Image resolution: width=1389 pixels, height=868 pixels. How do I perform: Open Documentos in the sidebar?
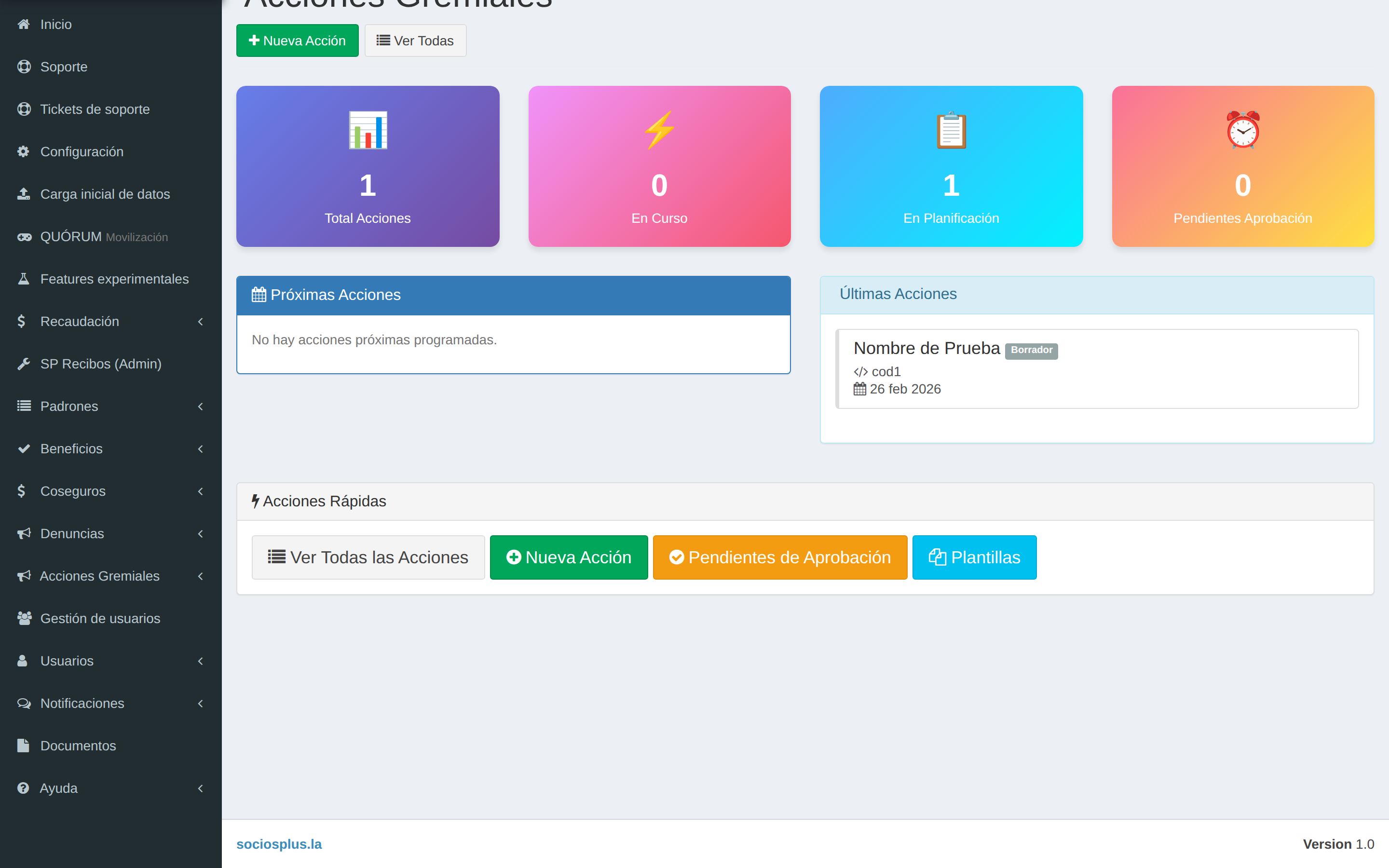point(111,746)
